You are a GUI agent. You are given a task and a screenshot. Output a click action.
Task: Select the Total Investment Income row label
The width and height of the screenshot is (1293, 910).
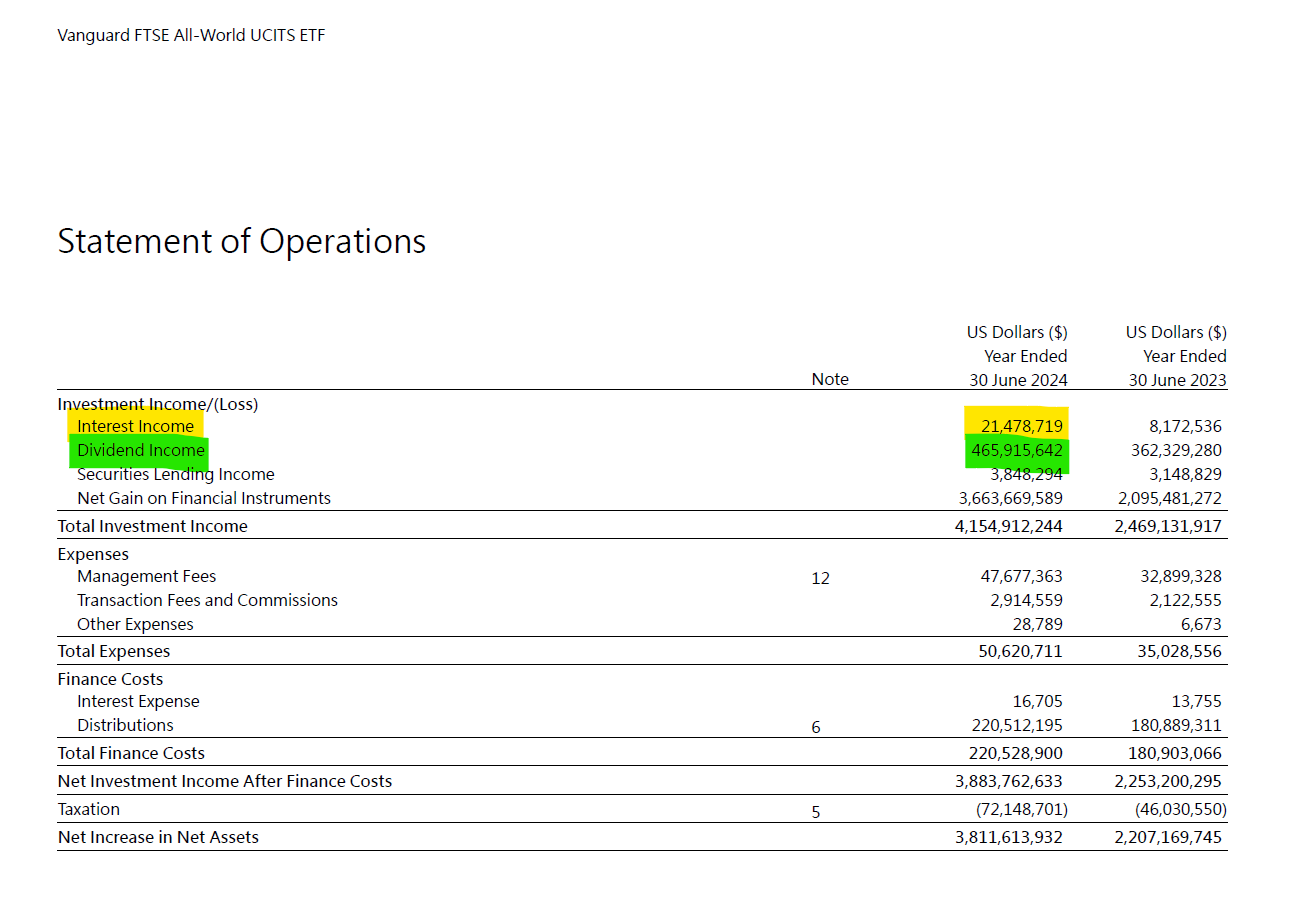tap(152, 526)
